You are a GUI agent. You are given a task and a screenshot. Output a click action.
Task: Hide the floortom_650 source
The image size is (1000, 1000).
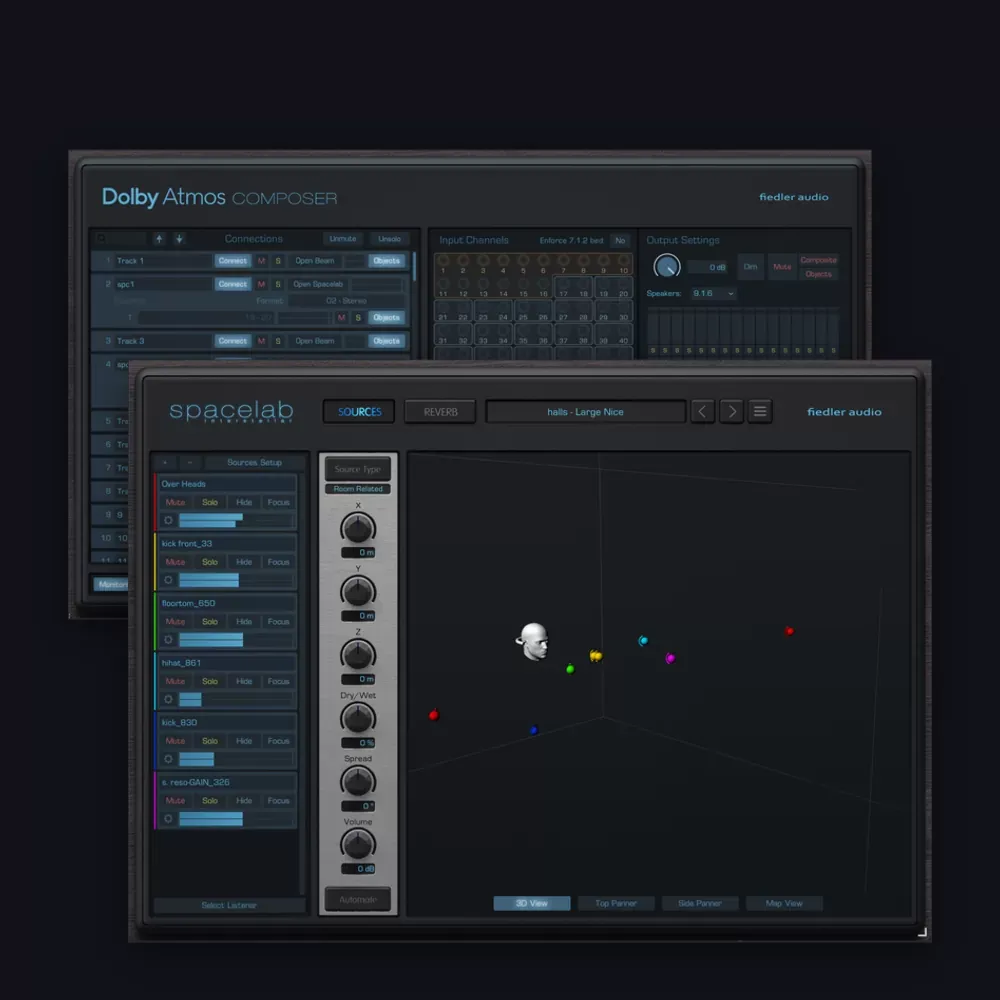tap(244, 622)
